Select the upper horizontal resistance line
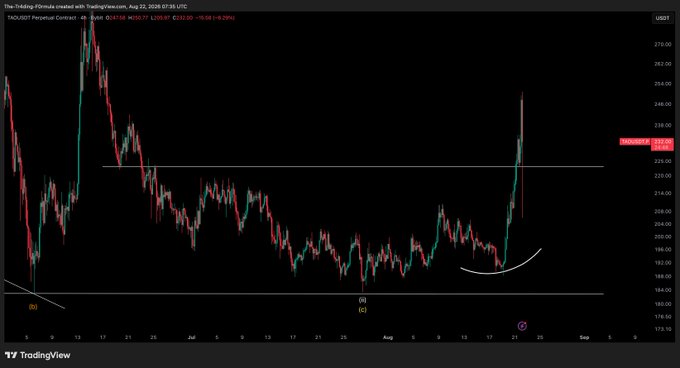Image resolution: width=680 pixels, height=368 pixels. pos(353,166)
